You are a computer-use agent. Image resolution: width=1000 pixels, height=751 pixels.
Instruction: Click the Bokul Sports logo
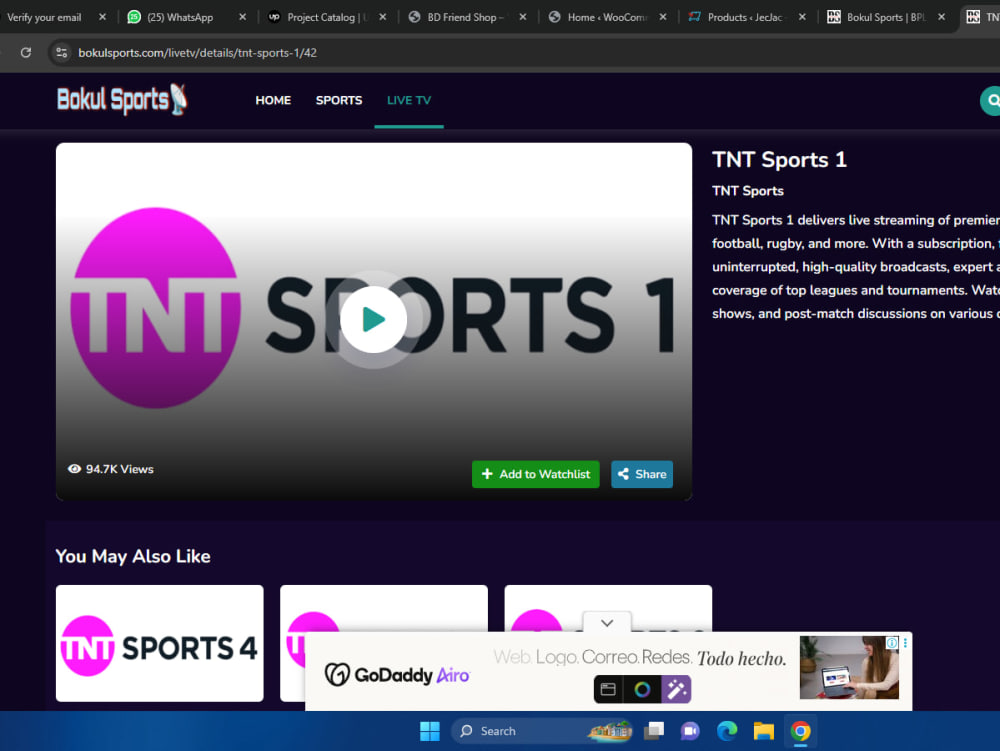[x=122, y=100]
